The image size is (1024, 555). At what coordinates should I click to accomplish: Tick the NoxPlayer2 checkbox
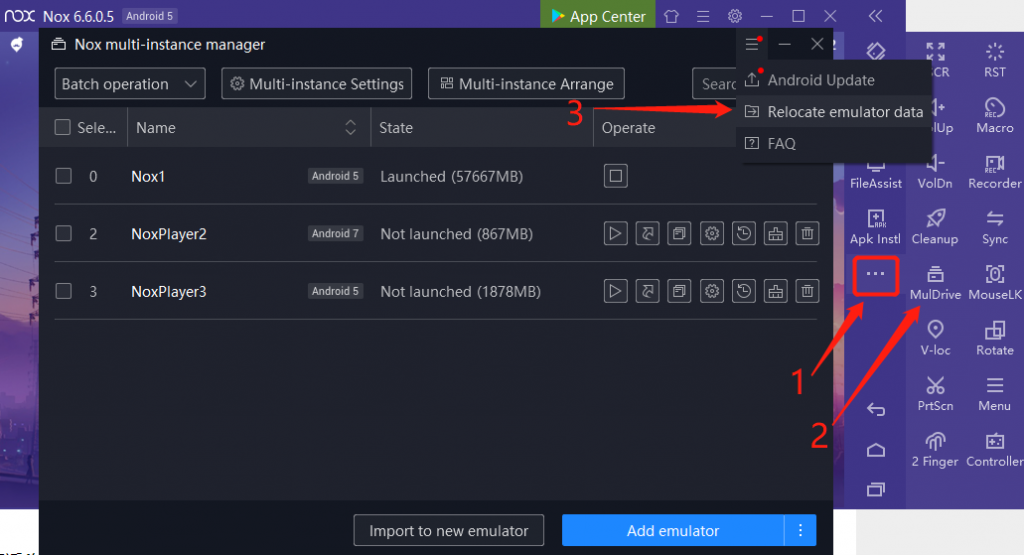(x=64, y=234)
